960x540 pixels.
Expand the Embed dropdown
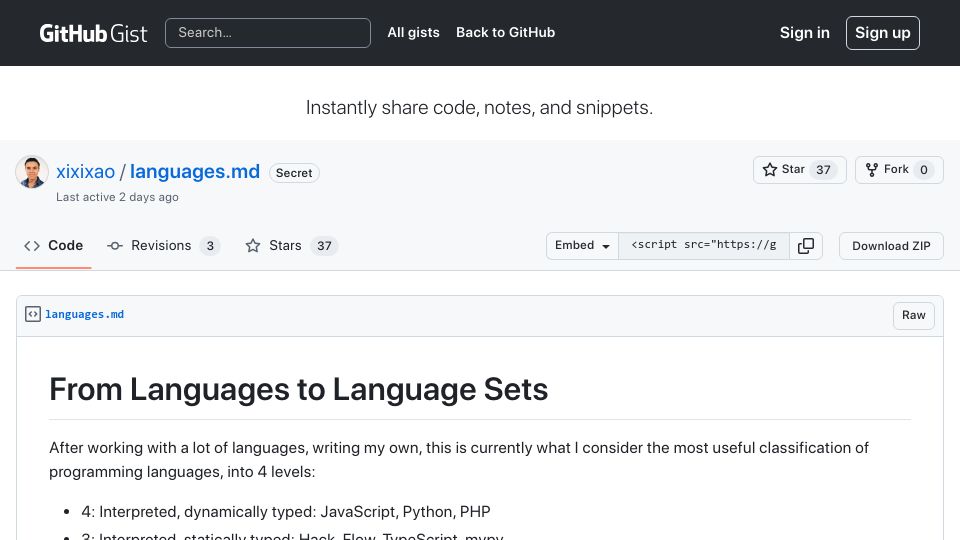[x=582, y=246]
